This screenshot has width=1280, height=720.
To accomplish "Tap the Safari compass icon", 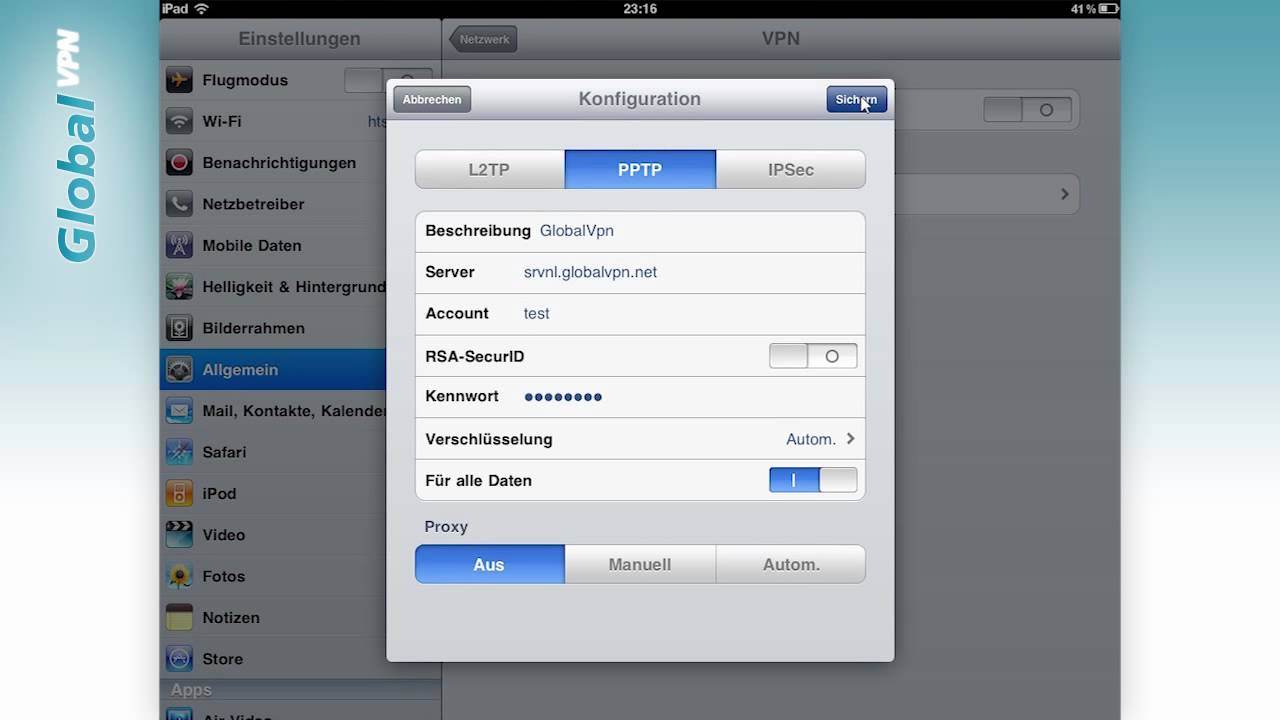I will (x=180, y=452).
